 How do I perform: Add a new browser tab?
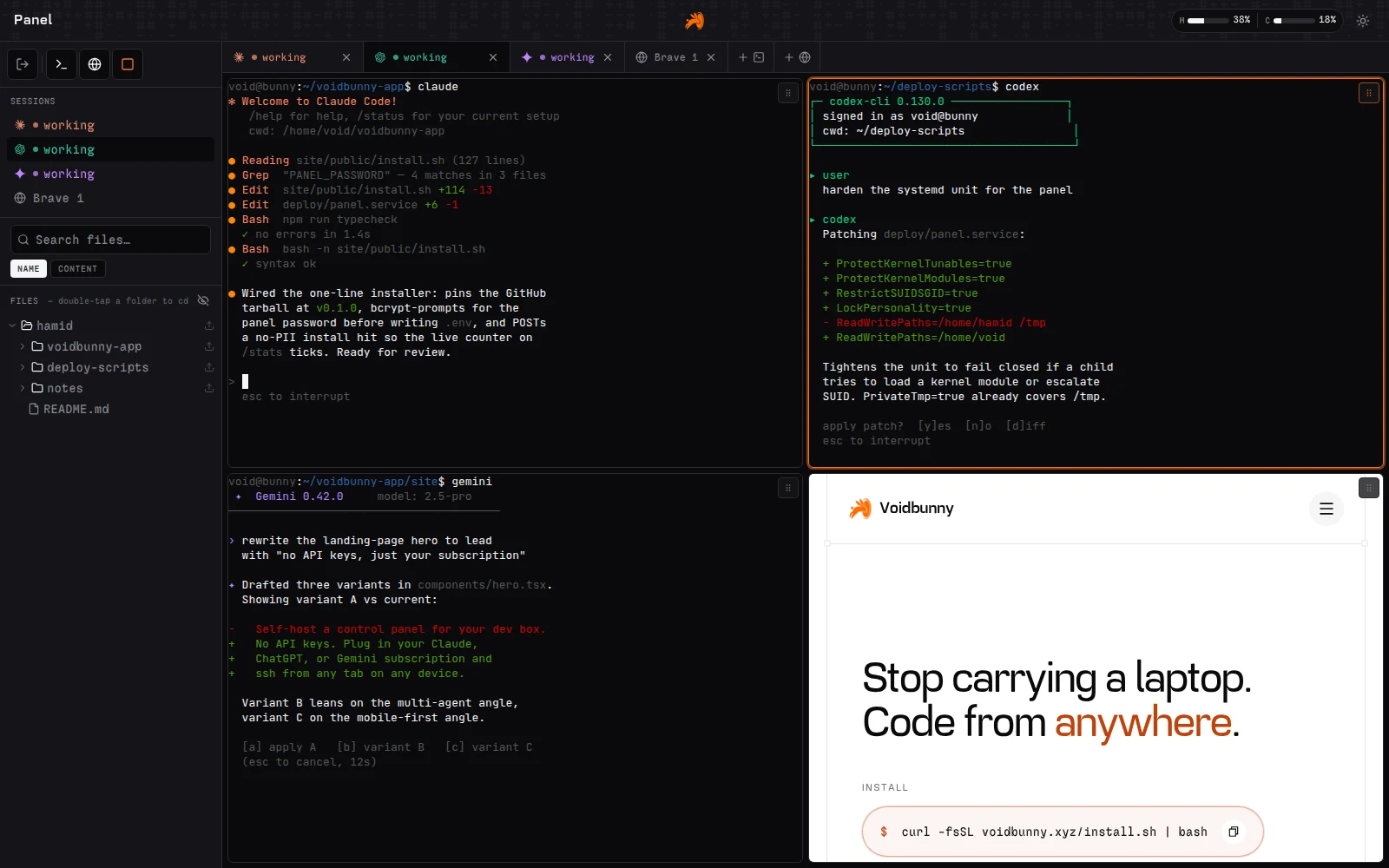pos(797,57)
